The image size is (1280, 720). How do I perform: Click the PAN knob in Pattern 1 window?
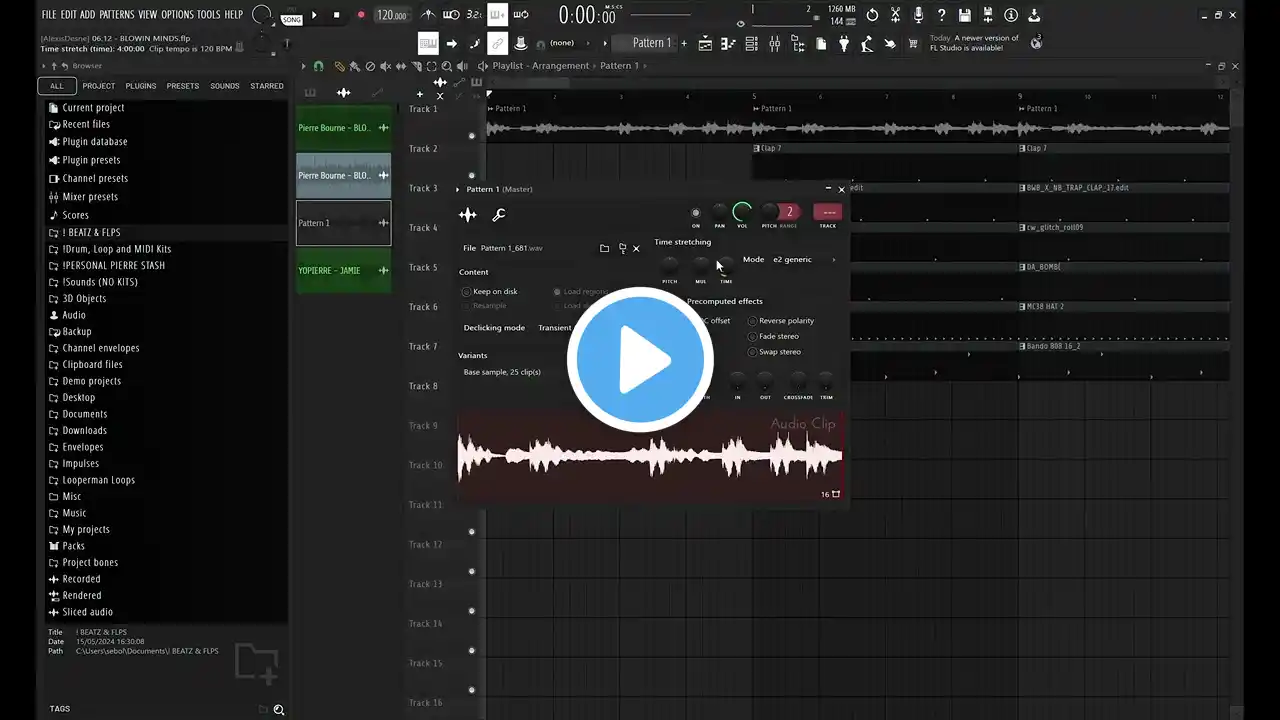click(719, 212)
